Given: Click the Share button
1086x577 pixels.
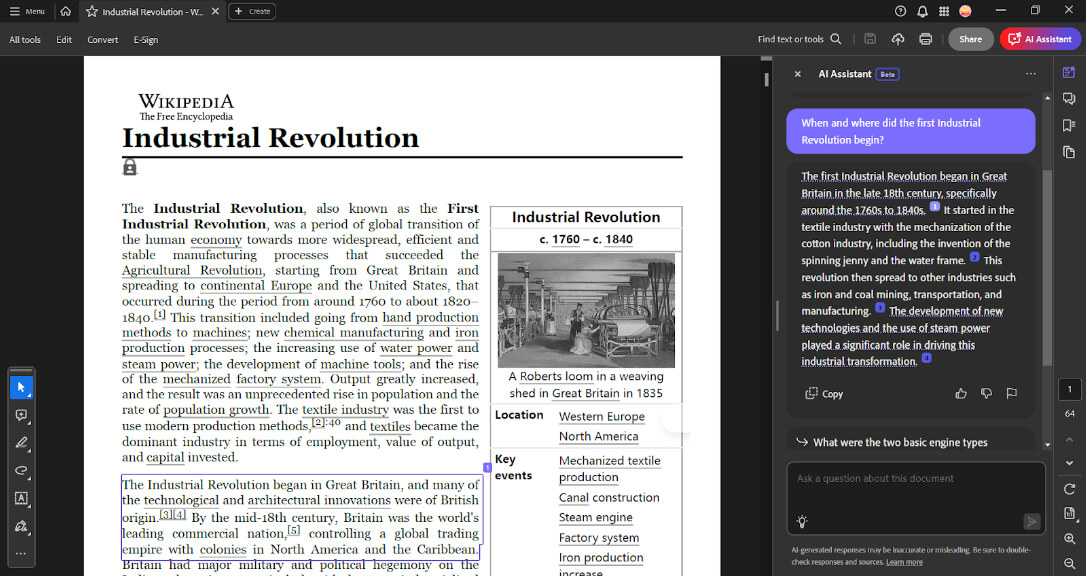Looking at the screenshot, I should click(970, 39).
